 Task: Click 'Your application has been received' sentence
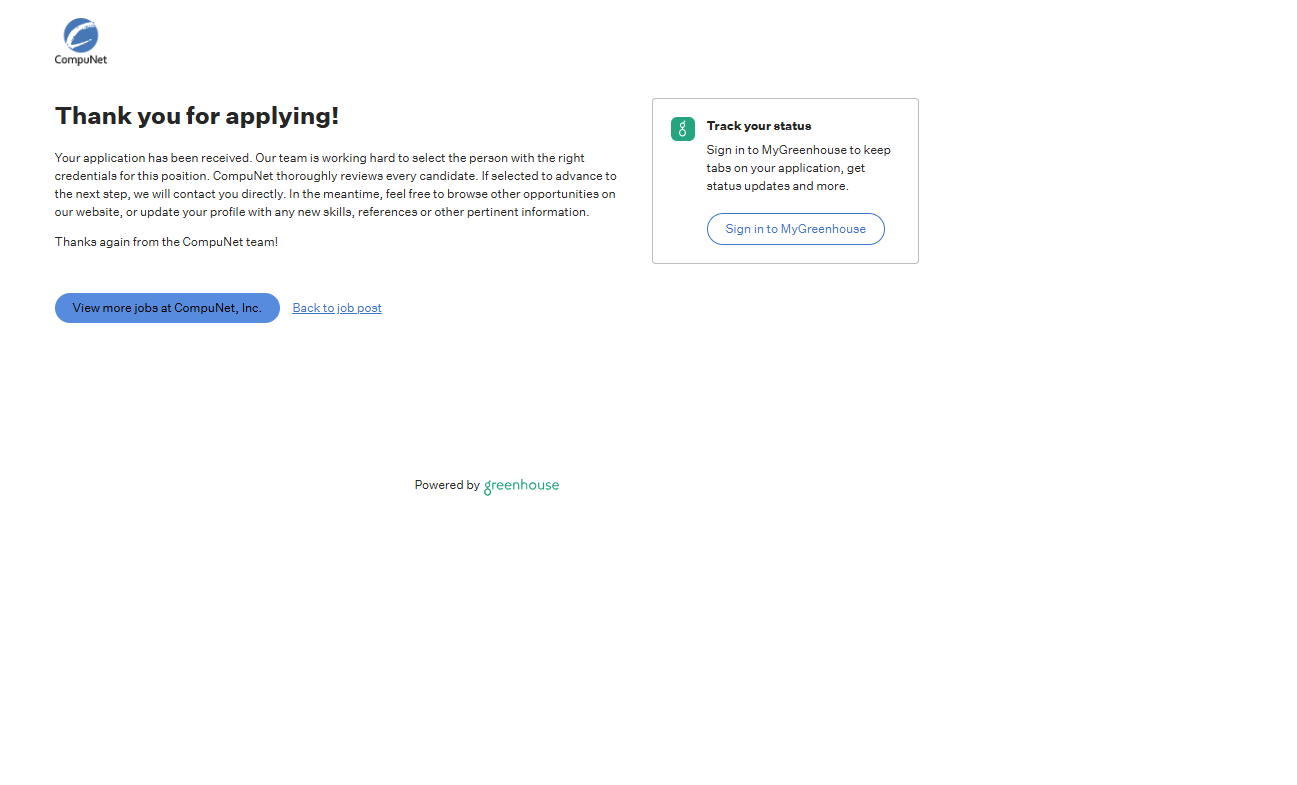coord(152,158)
